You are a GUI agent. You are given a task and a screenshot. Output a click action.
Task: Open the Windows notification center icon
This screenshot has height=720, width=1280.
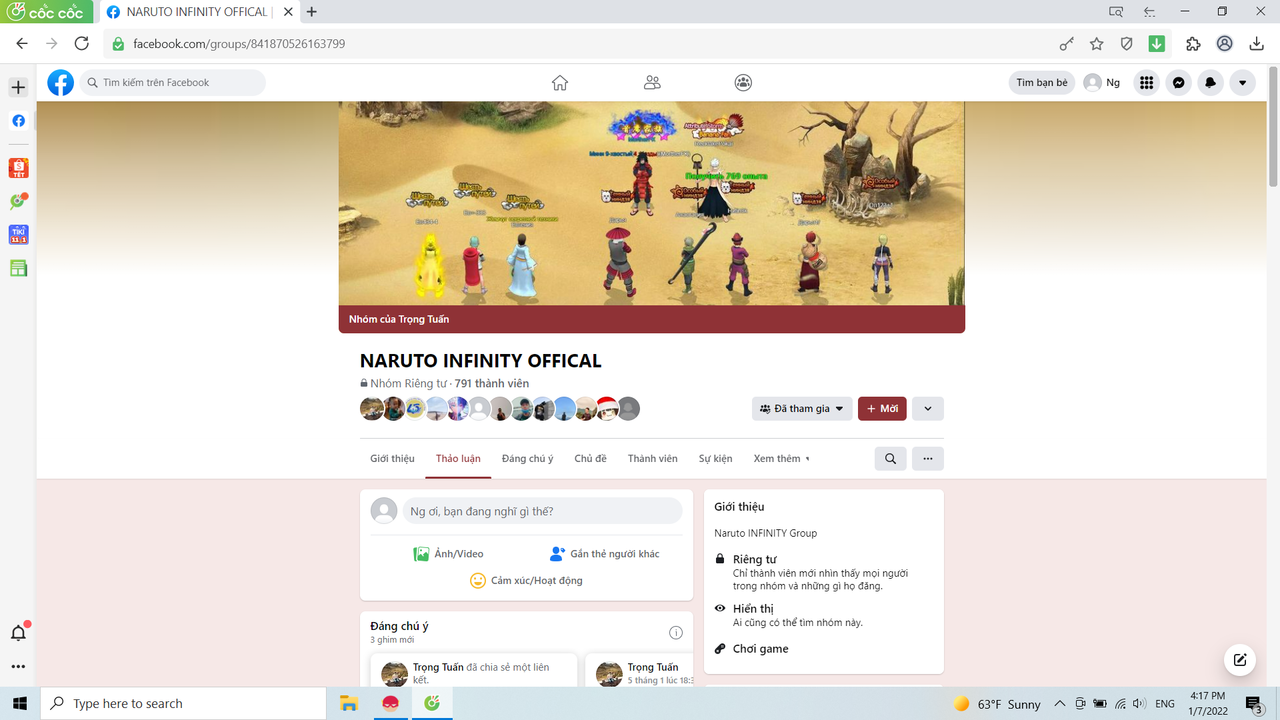1254,704
